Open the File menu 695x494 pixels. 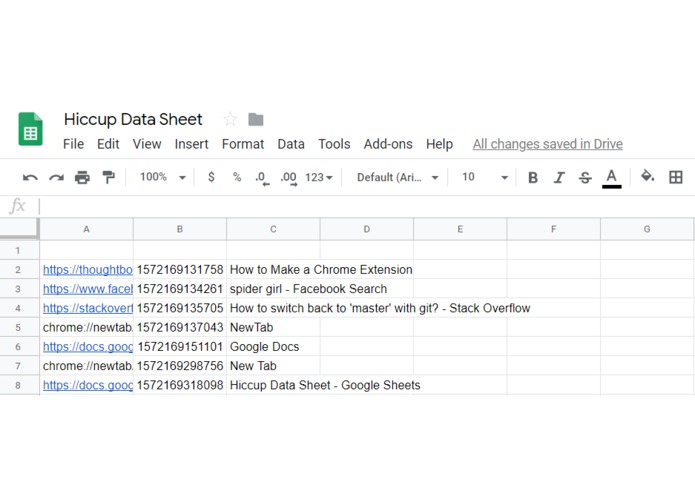point(74,144)
